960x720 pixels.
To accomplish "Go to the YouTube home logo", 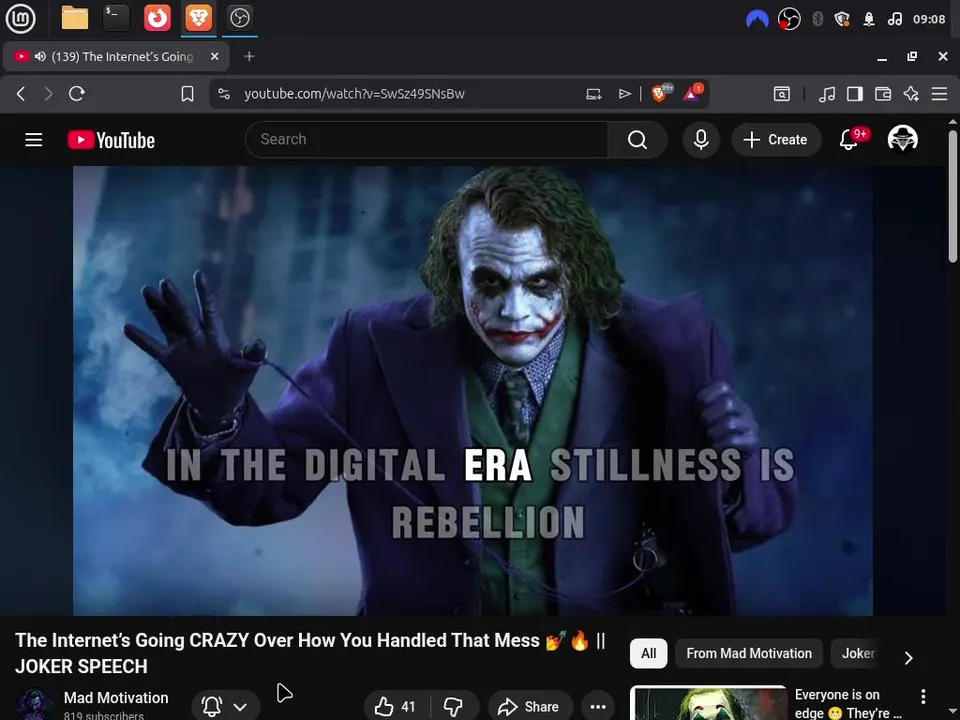I will click(x=111, y=140).
